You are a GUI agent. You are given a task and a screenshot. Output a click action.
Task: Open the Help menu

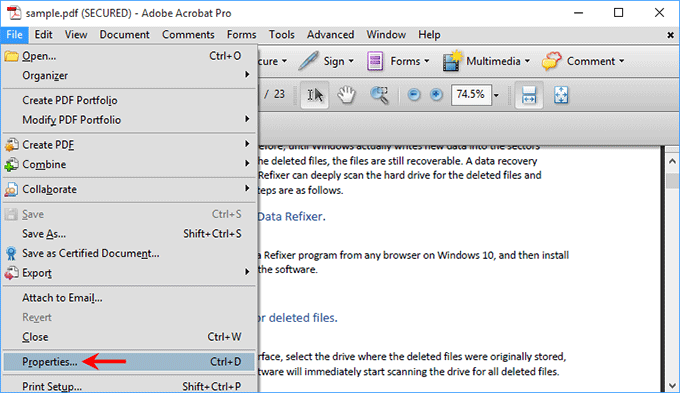429,35
